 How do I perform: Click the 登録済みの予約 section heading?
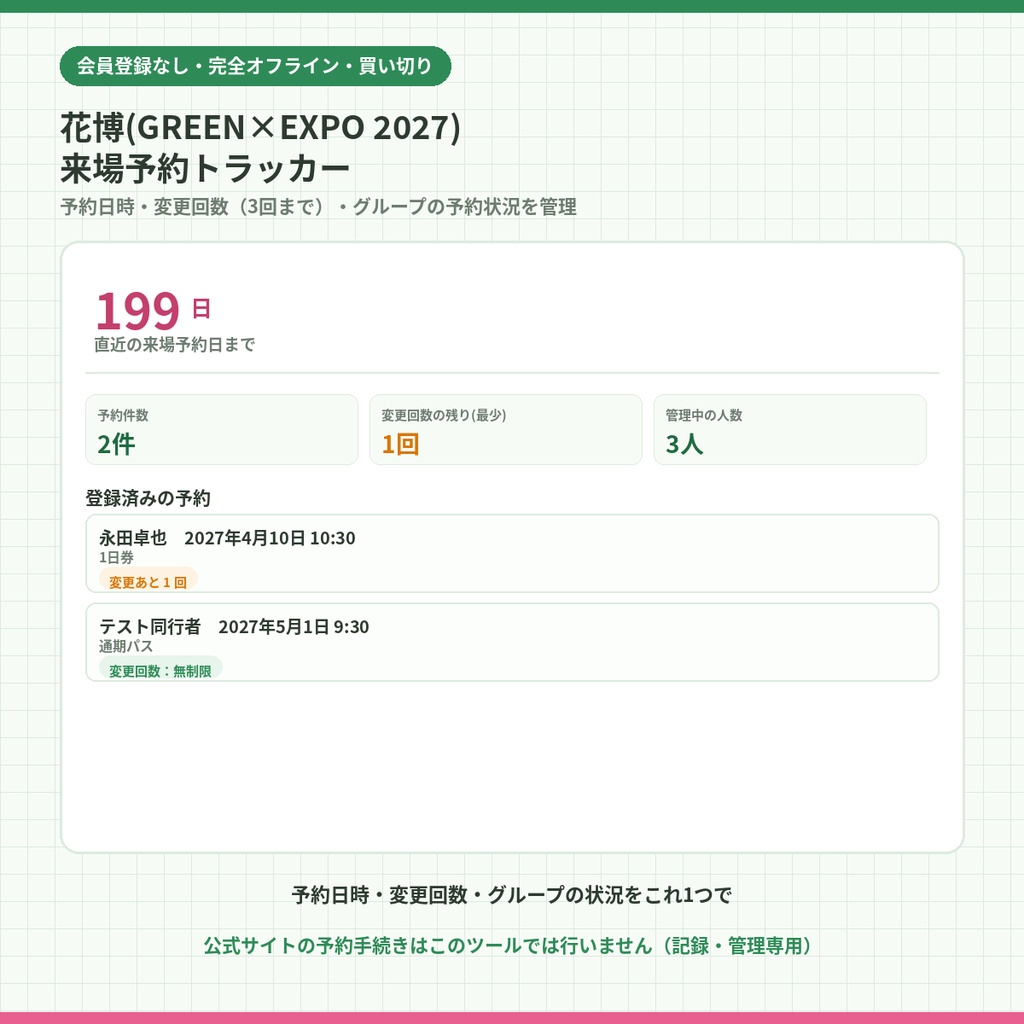(148, 498)
